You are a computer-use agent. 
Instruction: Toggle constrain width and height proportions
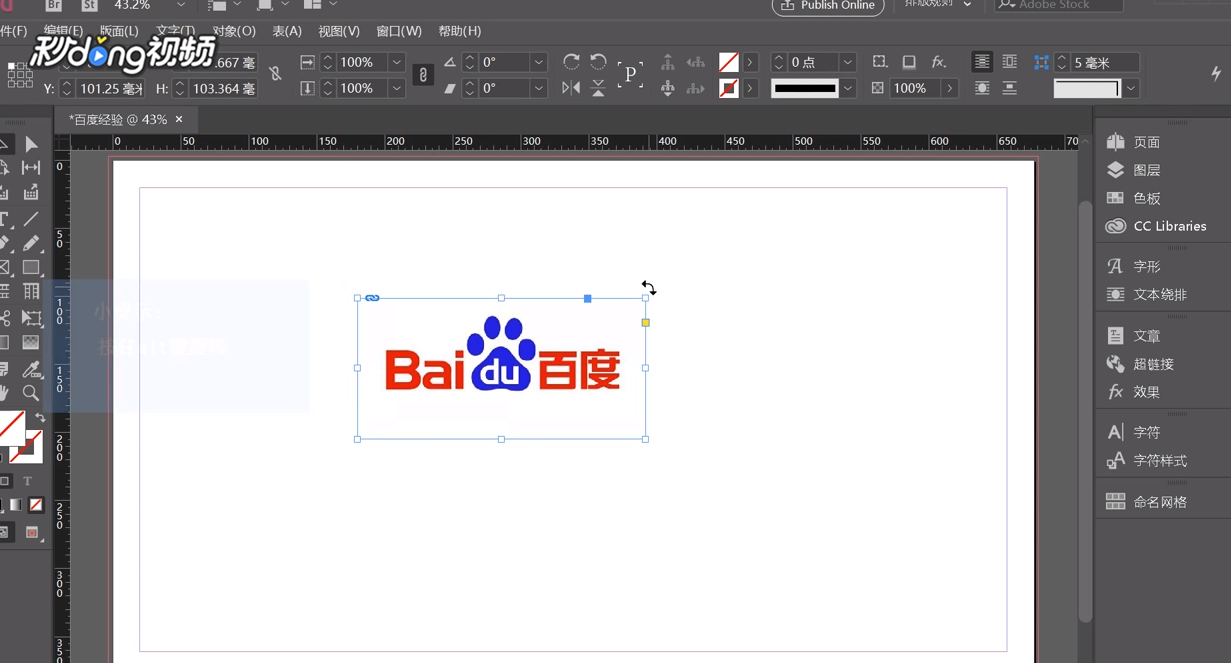[x=275, y=74]
